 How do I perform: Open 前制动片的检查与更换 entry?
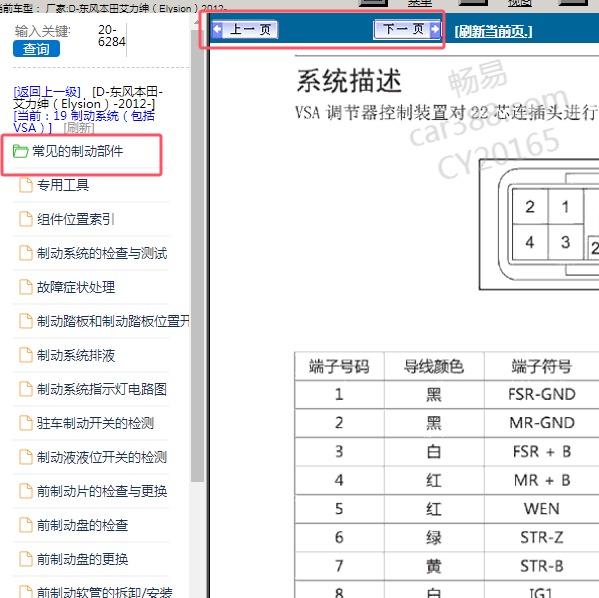point(102,491)
